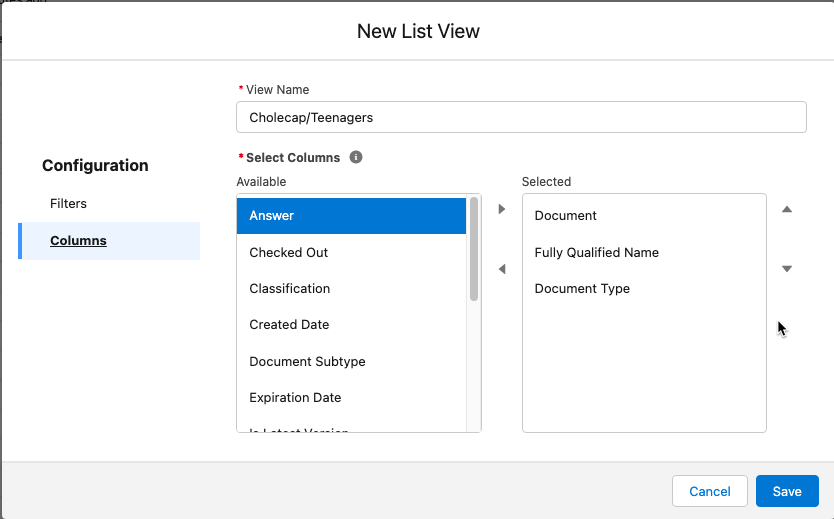The width and height of the screenshot is (834, 519).
Task: Select Document in the Selected list
Action: point(643,215)
